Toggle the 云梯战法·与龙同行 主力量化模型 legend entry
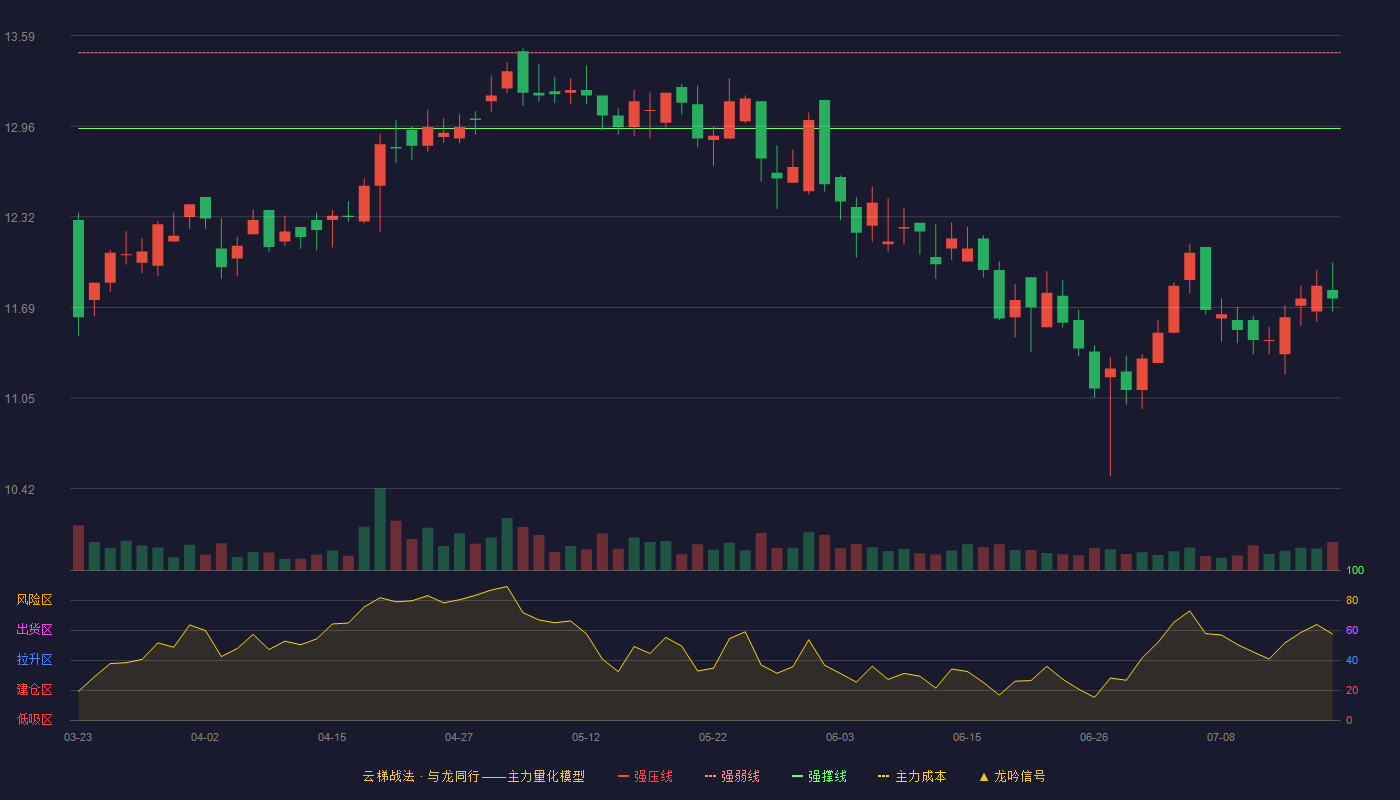The width and height of the screenshot is (1400, 800). [x=474, y=776]
